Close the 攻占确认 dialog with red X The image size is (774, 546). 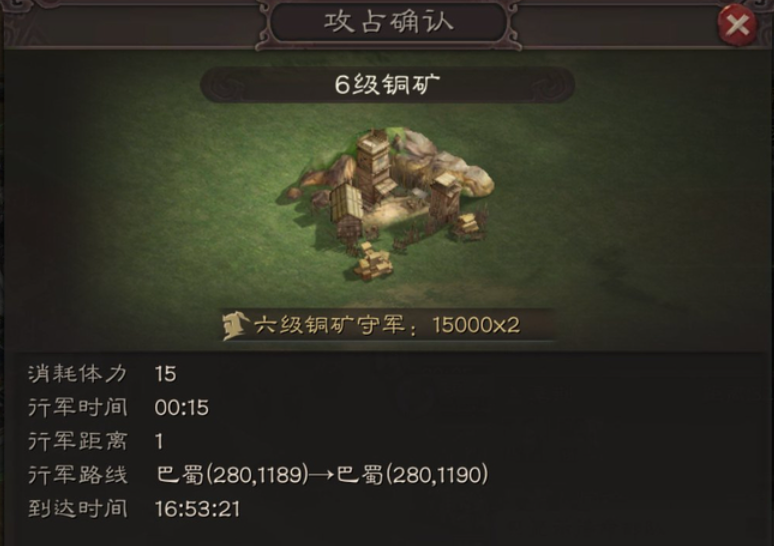coord(736,24)
